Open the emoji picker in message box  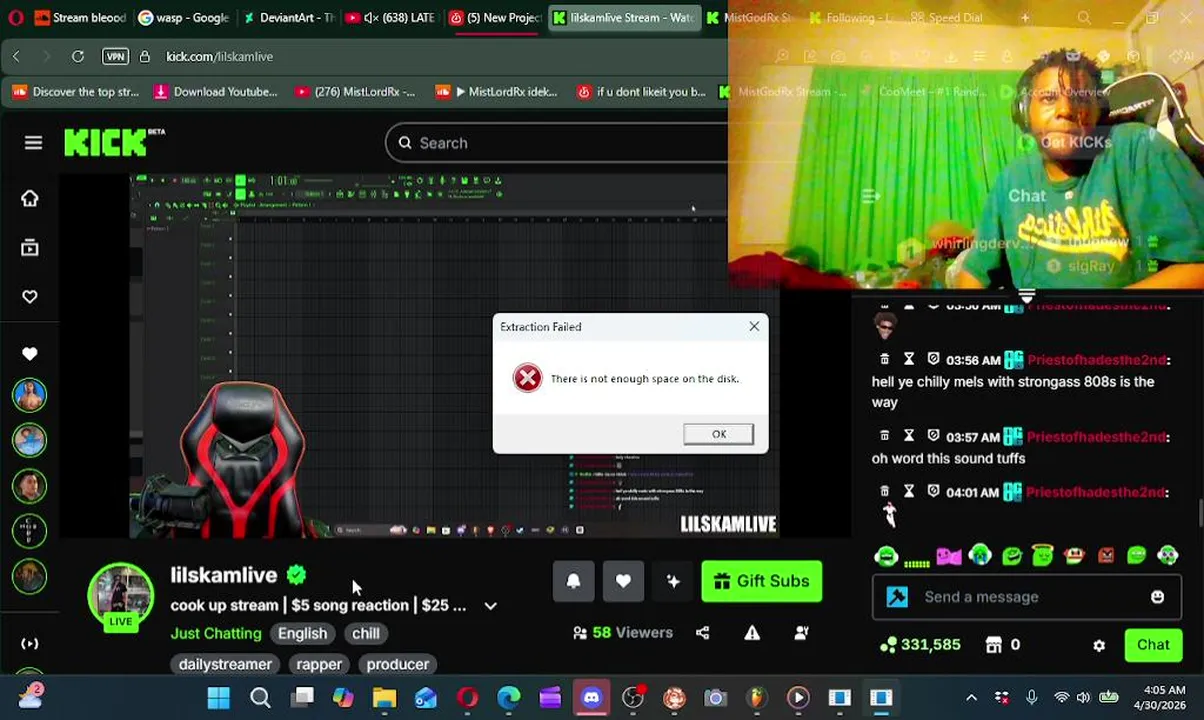pyautogui.click(x=1157, y=597)
